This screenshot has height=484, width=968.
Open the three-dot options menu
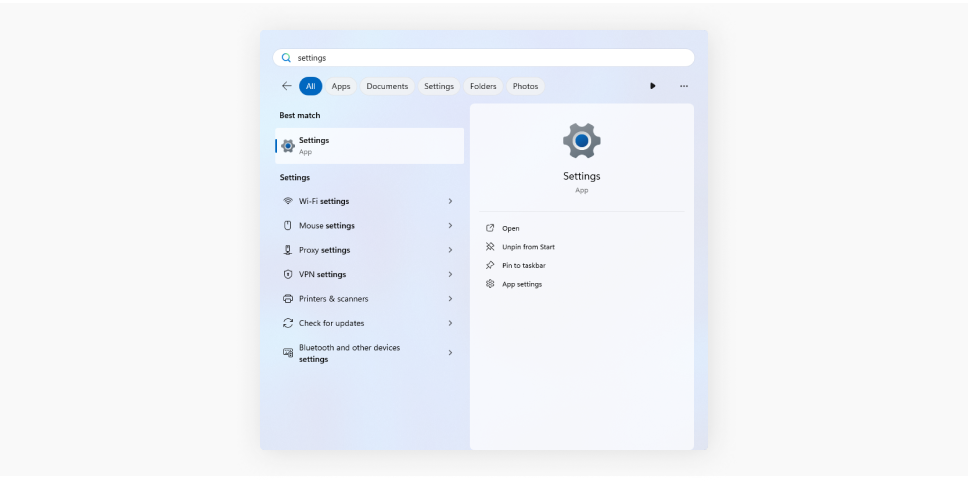coord(684,86)
